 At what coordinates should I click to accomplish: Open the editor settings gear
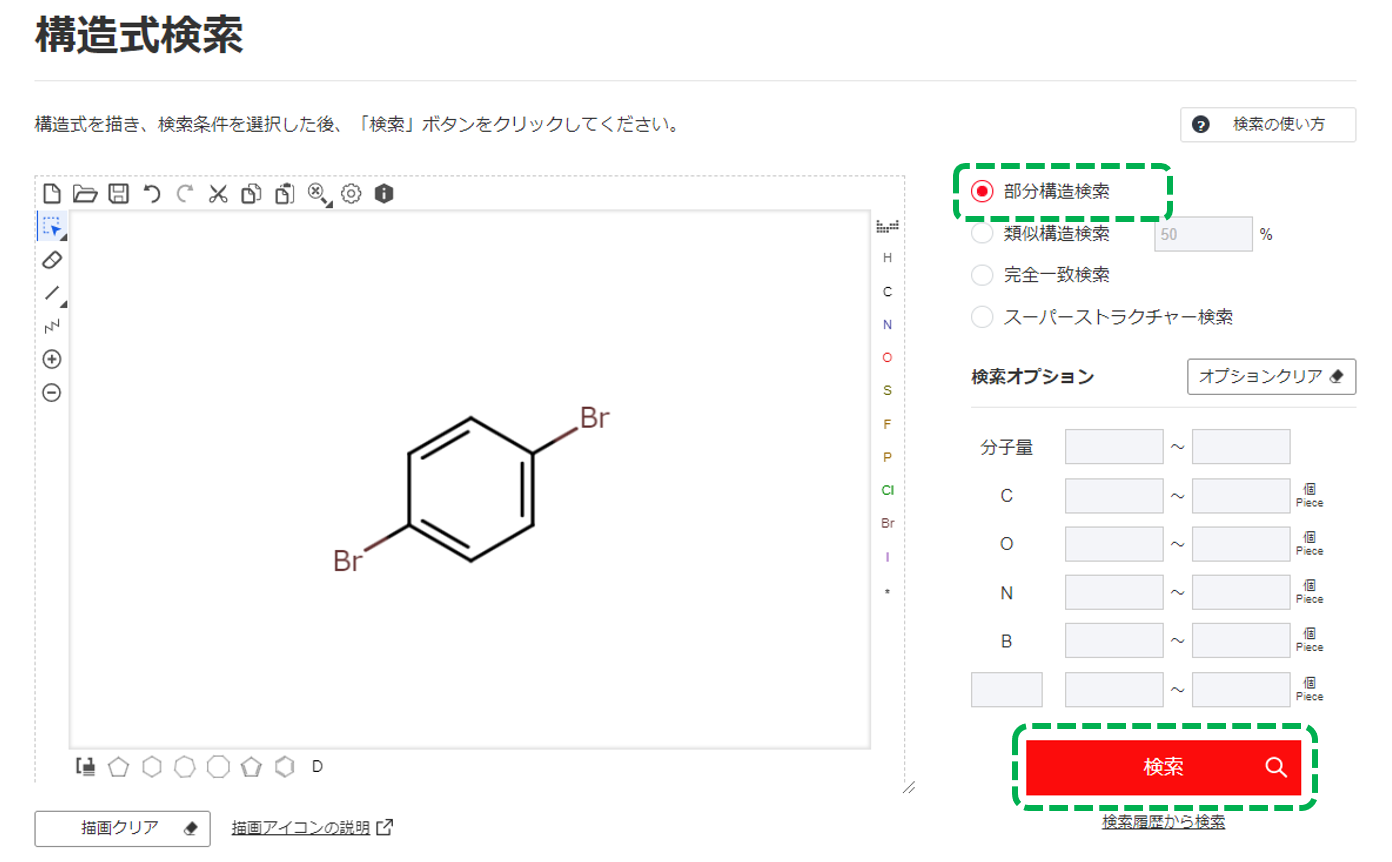point(351,194)
